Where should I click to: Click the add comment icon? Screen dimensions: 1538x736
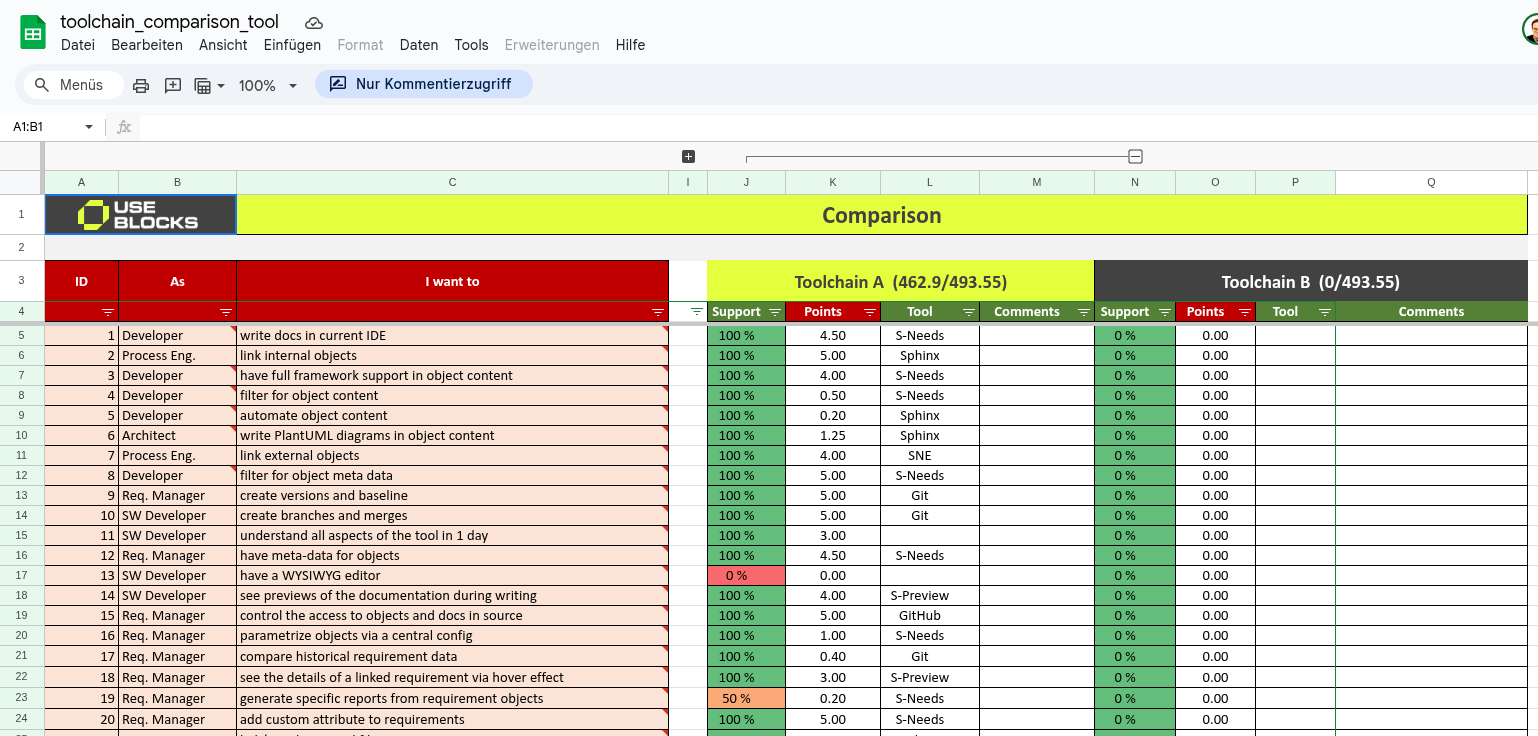(x=173, y=86)
